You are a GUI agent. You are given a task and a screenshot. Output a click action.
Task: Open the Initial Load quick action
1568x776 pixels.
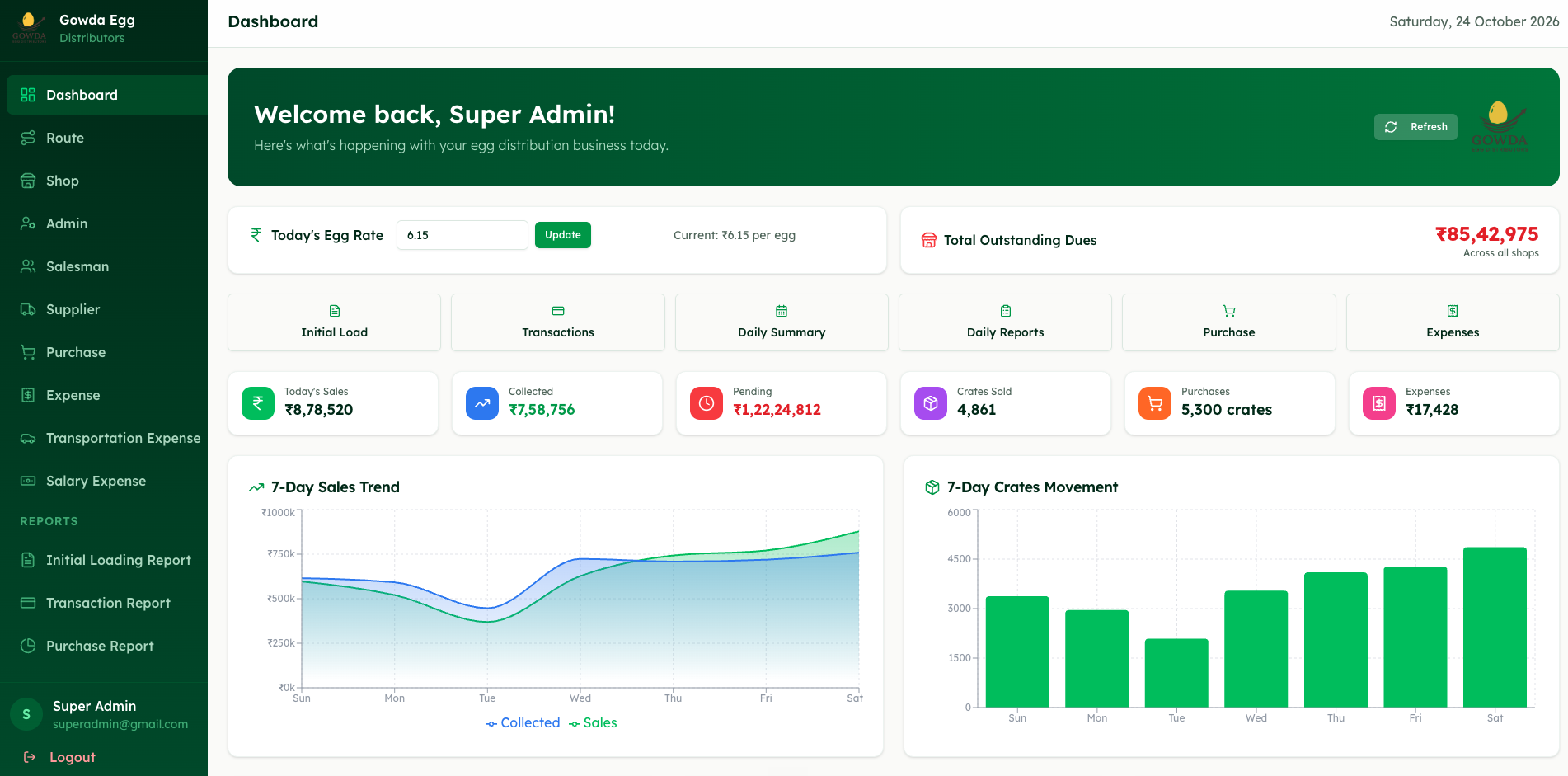click(334, 322)
